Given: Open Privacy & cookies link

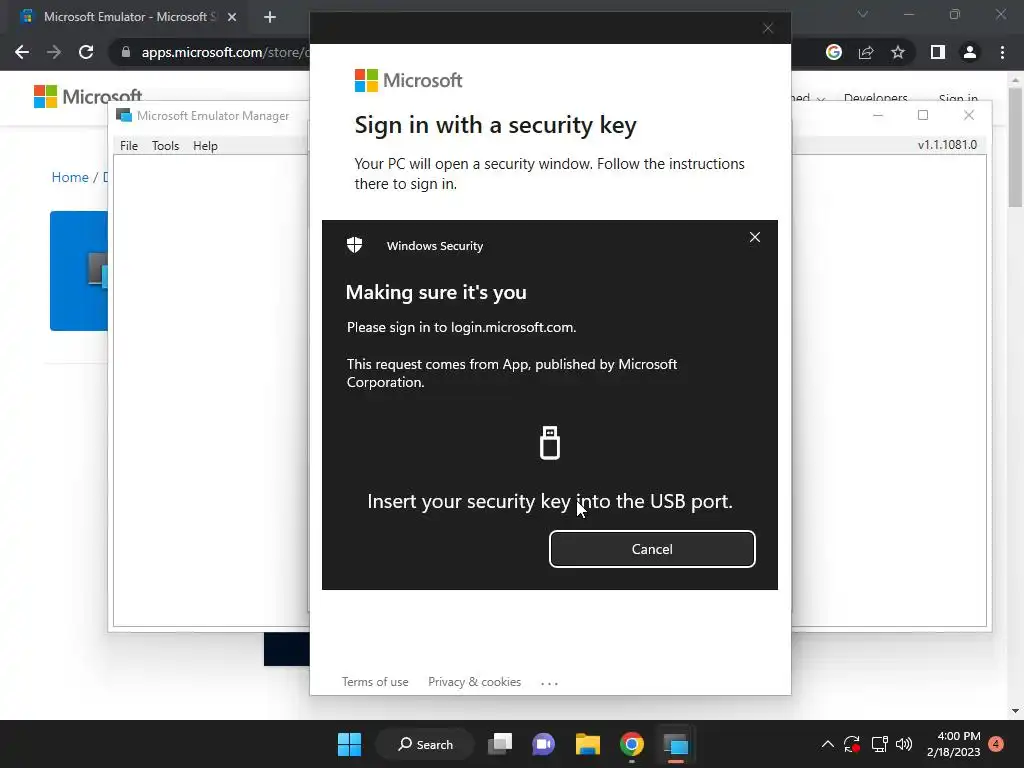Looking at the screenshot, I should [x=474, y=682].
